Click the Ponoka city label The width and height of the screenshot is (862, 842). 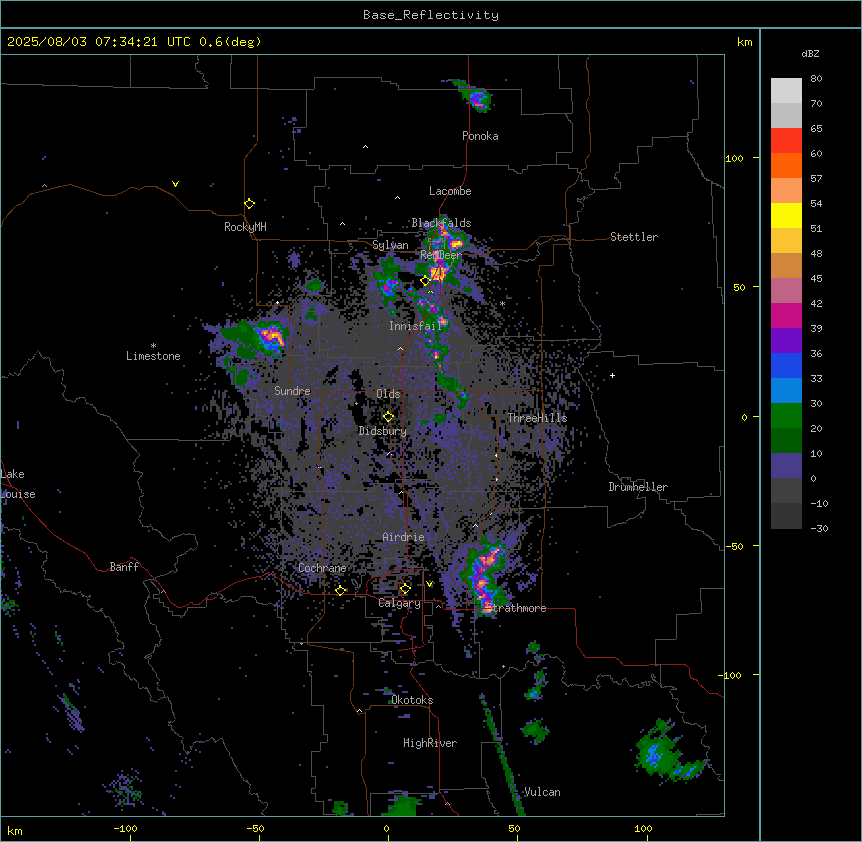click(480, 136)
